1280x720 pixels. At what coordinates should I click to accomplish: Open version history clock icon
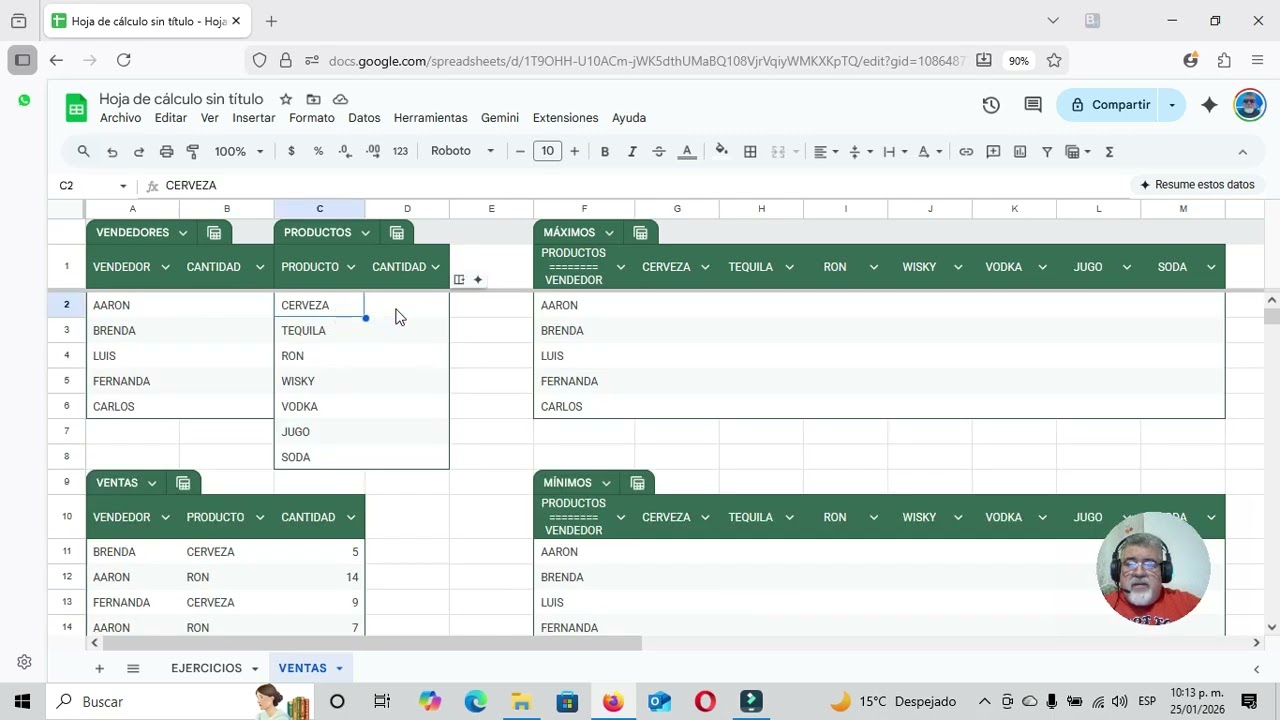[991, 105]
